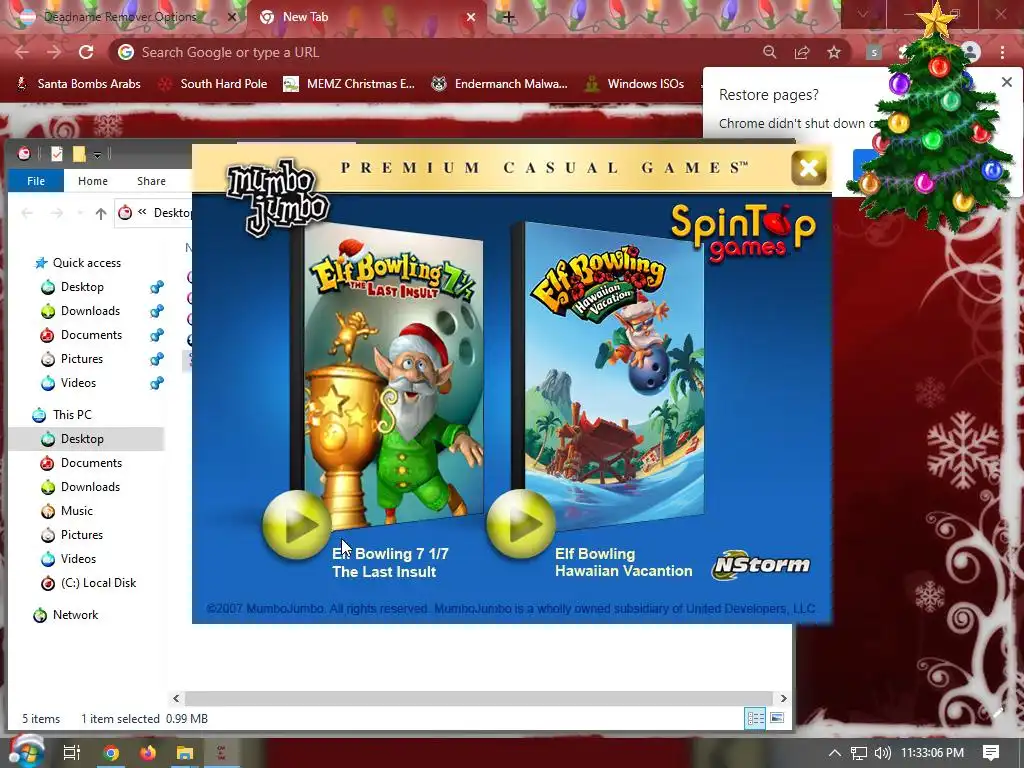Bookmark this tab star icon
The width and height of the screenshot is (1024, 768).
834,52
